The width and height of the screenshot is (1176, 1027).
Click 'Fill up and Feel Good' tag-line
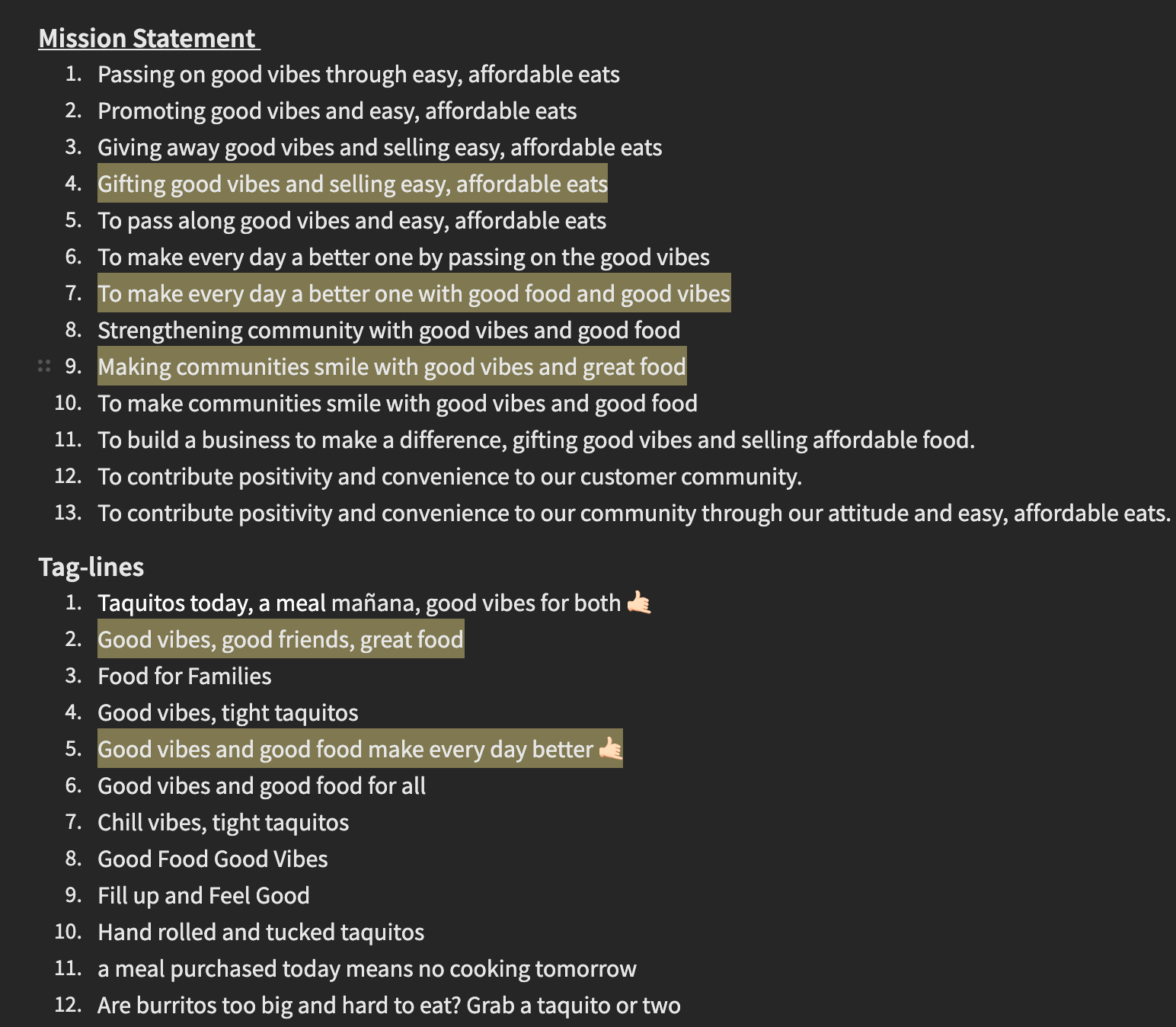(203, 896)
